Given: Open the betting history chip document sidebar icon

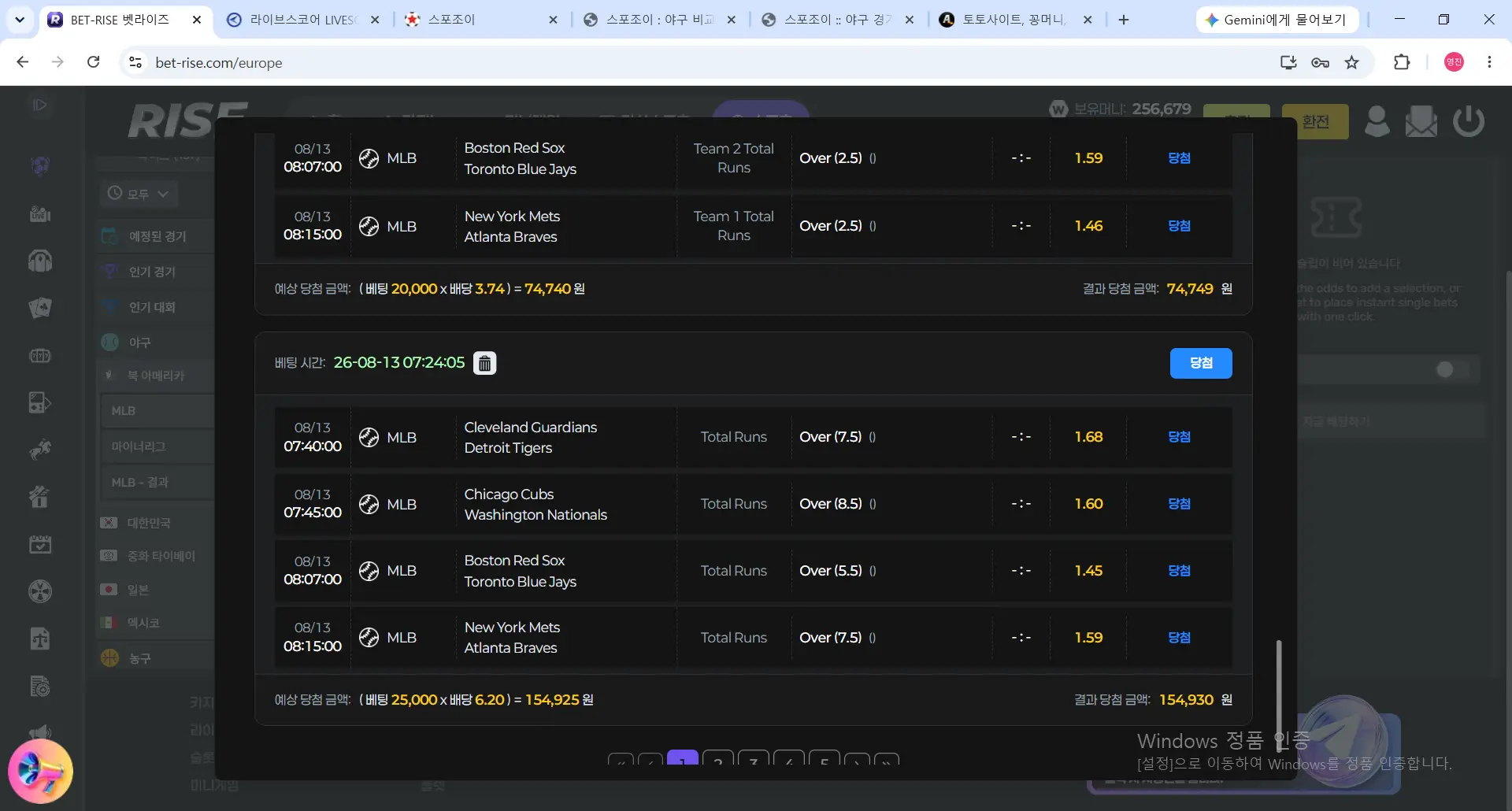Looking at the screenshot, I should 40,686.
